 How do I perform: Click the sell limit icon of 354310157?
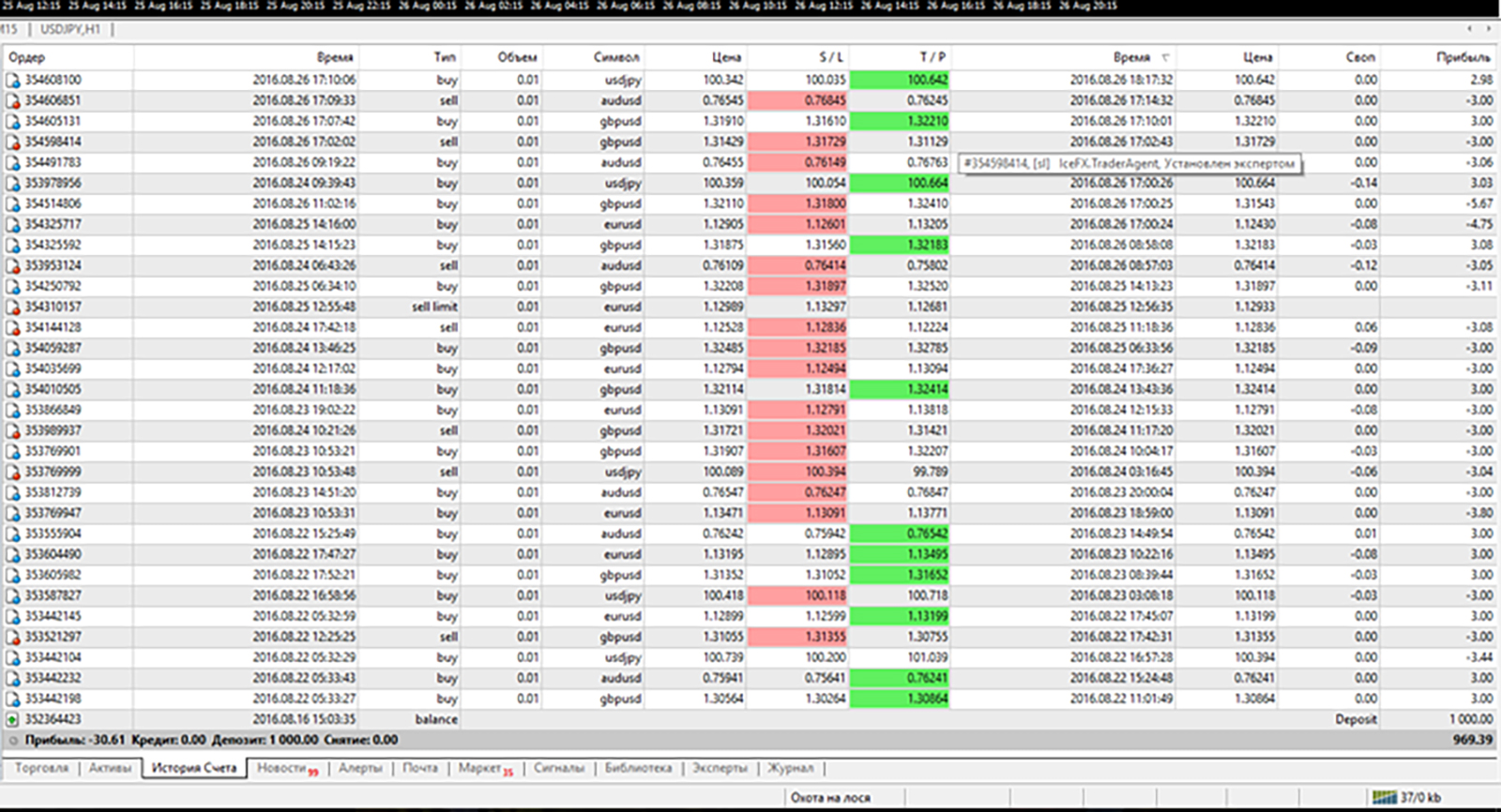(13, 308)
